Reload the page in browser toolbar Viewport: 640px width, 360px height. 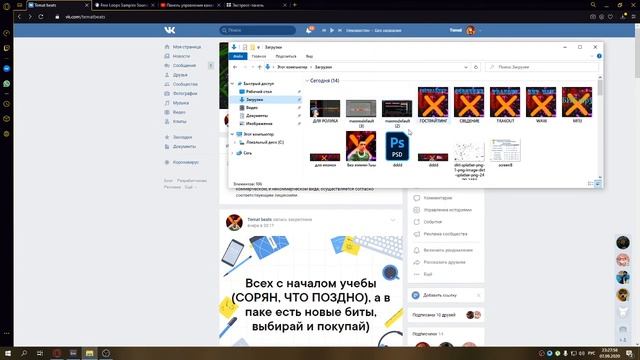[x=41, y=17]
